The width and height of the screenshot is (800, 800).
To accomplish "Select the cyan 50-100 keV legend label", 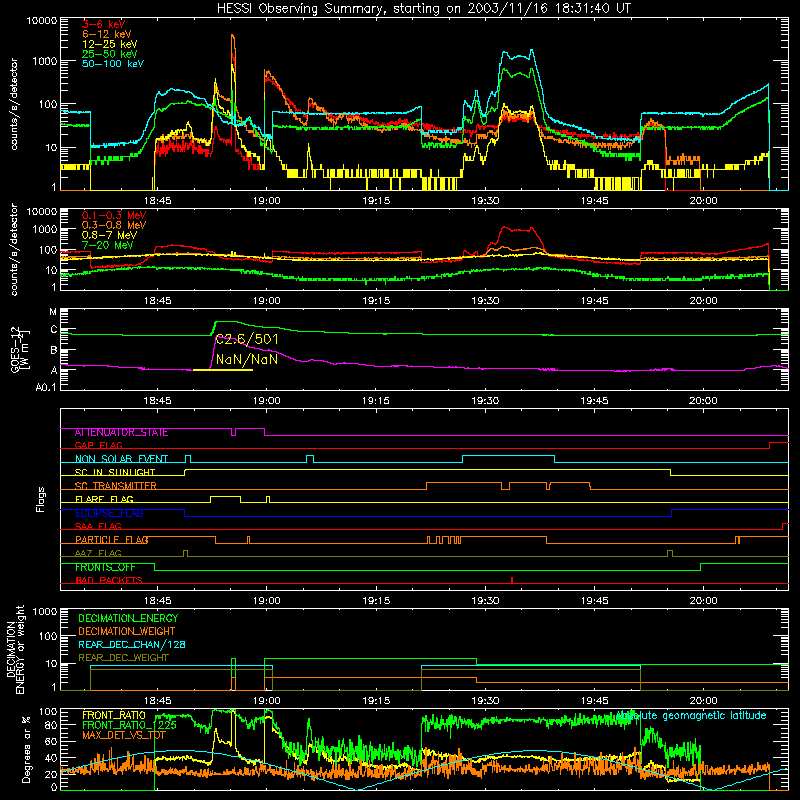I will pos(113,64).
